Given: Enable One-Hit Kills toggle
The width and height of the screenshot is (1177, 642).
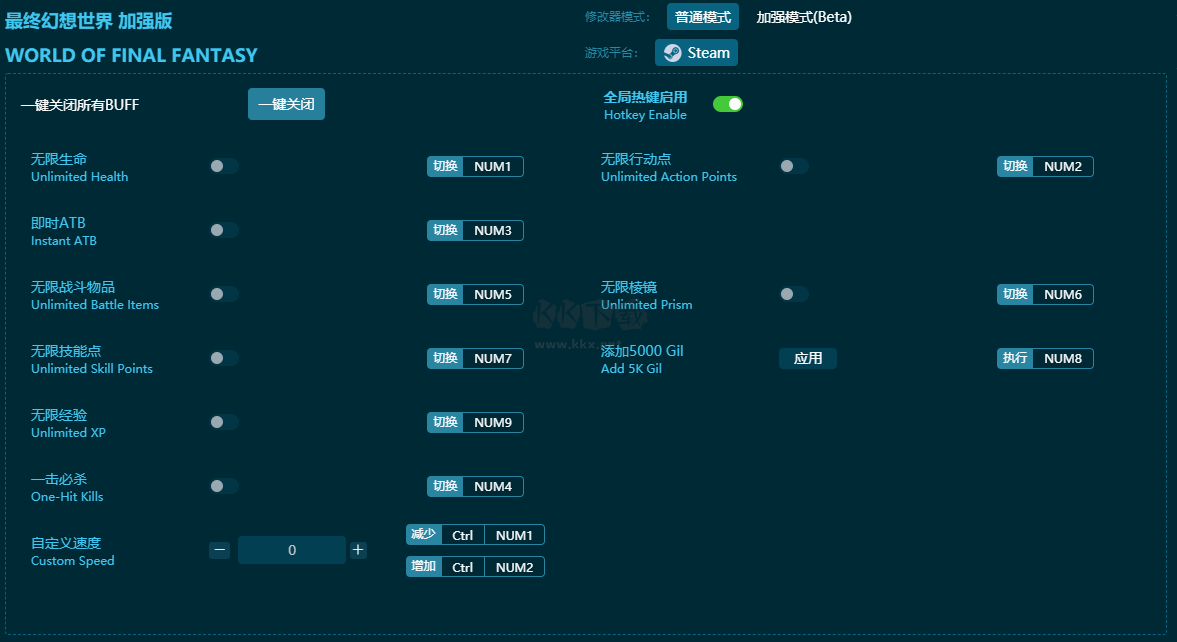Looking at the screenshot, I should tap(224, 486).
